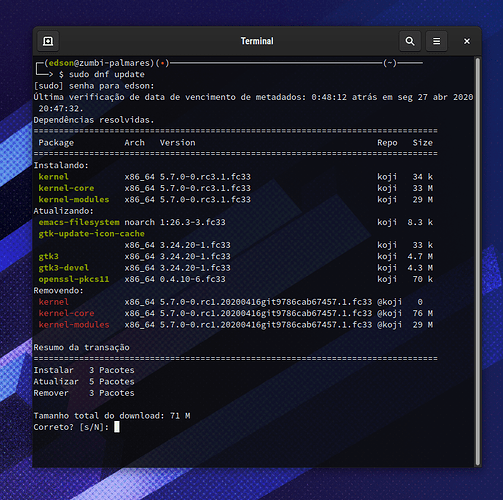Click the Repo column header
This screenshot has width=503, height=500.
click(387, 143)
